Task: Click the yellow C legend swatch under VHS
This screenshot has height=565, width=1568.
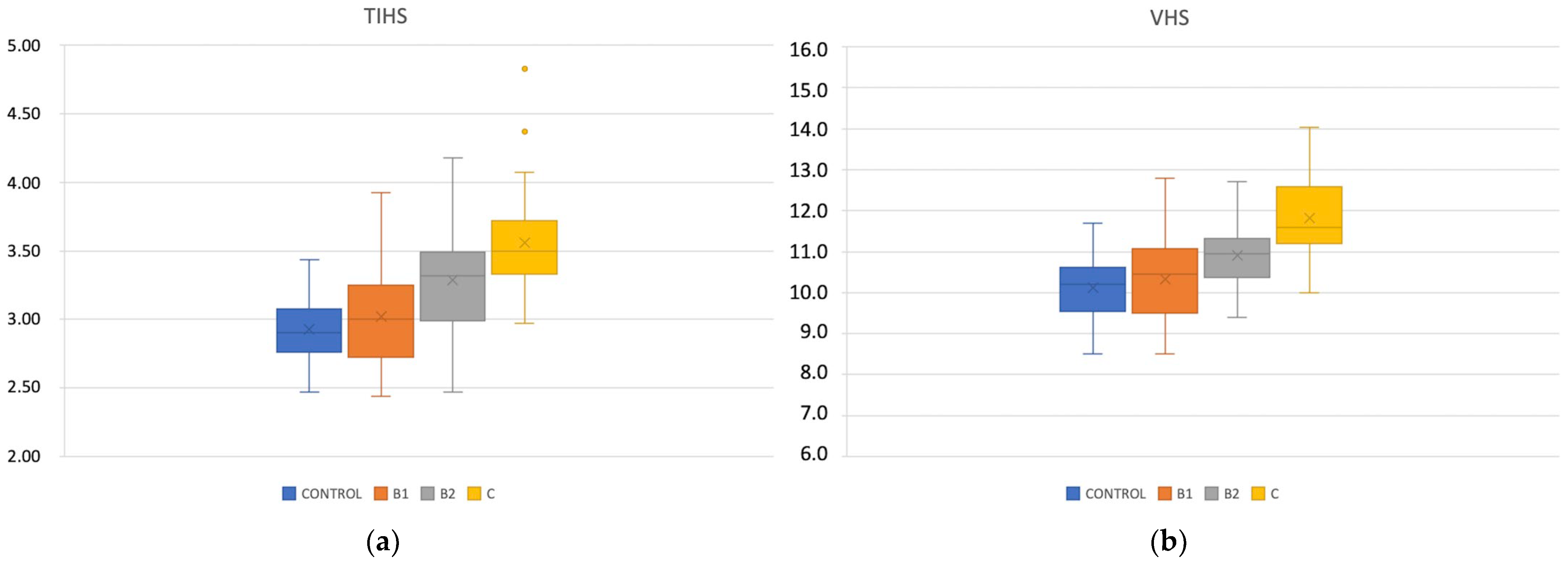Action: click(x=1258, y=493)
